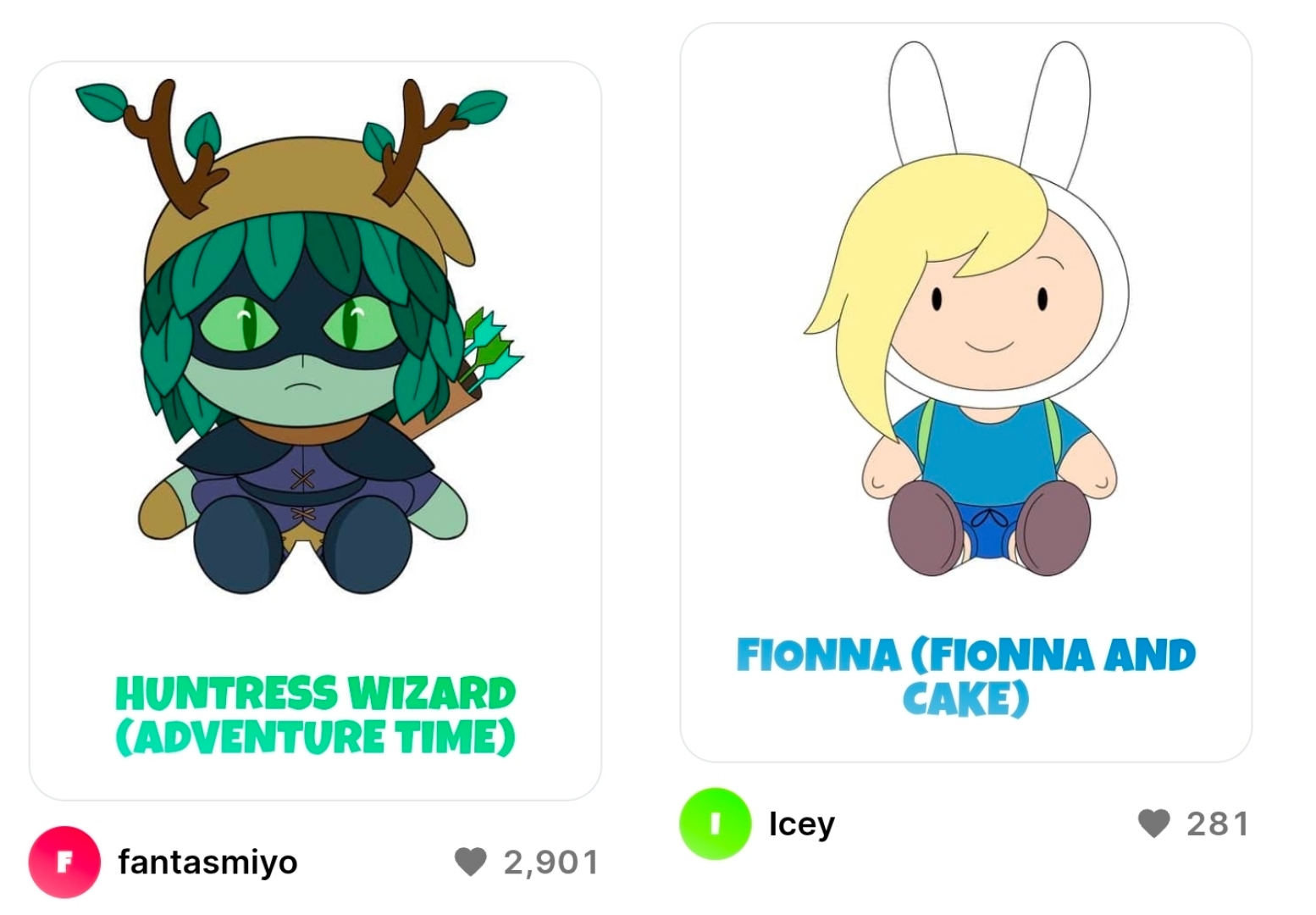This screenshot has height=915, width=1316.
Task: Select the Huntress Wizard (Adventure Time) title
Action: (315, 715)
